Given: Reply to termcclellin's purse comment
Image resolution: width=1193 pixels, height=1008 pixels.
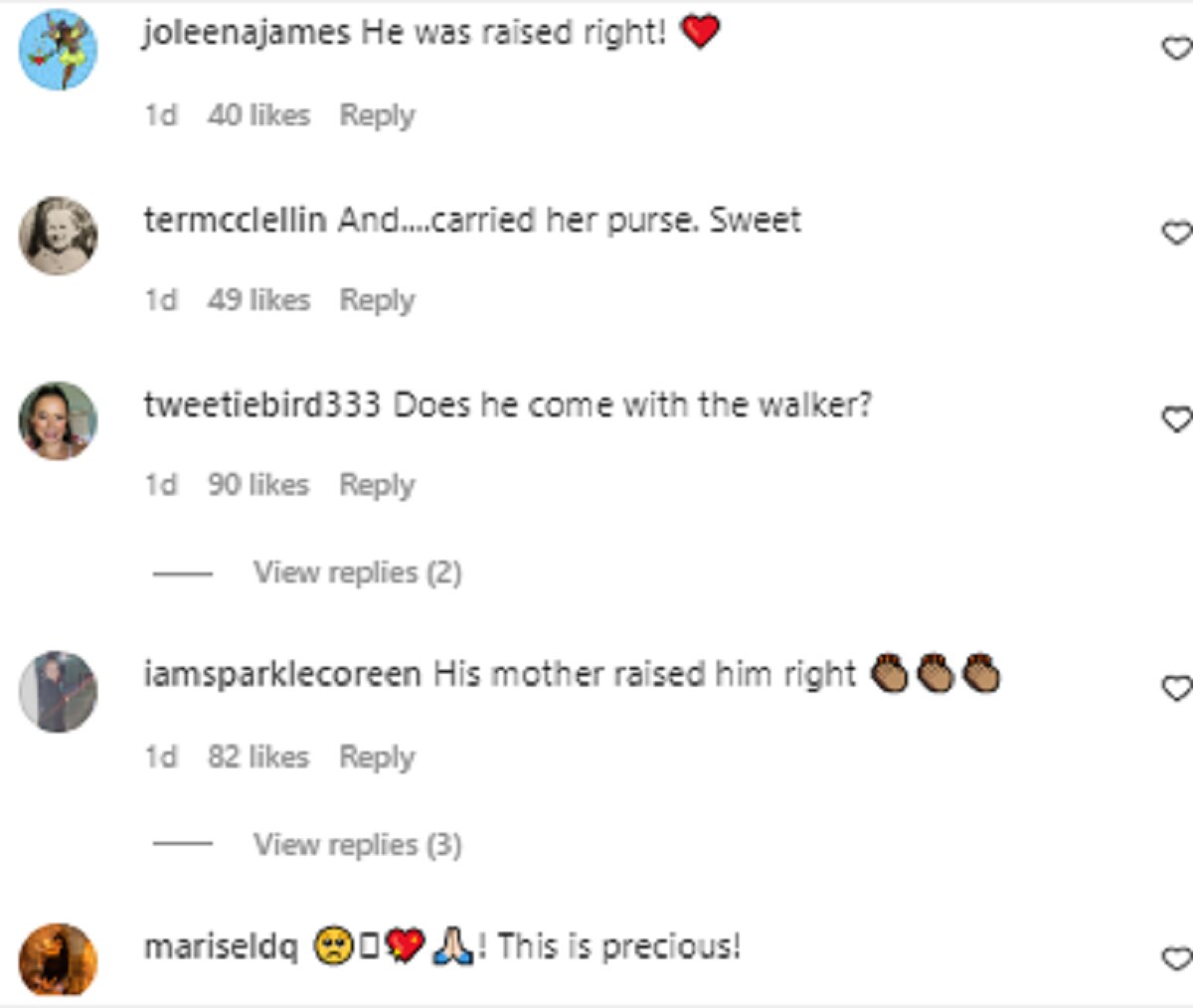Looking at the screenshot, I should point(377,300).
